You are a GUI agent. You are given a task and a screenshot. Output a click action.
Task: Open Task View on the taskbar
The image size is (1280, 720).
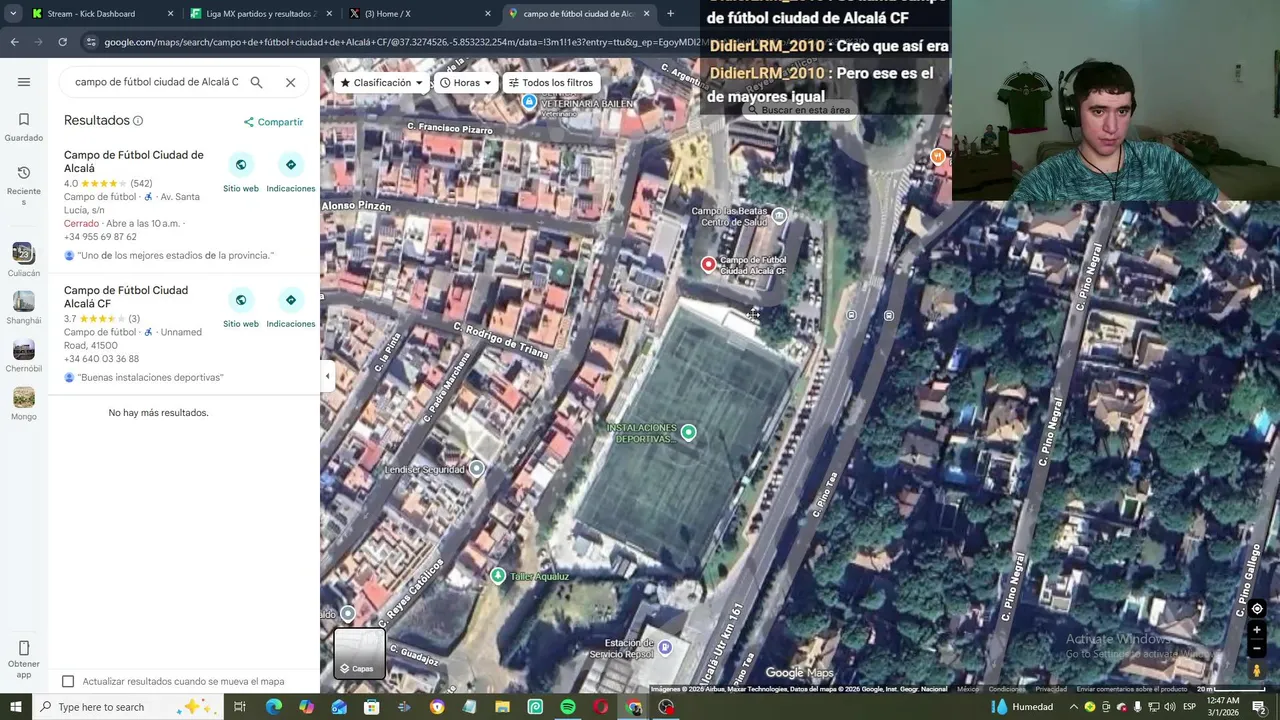tap(240, 707)
